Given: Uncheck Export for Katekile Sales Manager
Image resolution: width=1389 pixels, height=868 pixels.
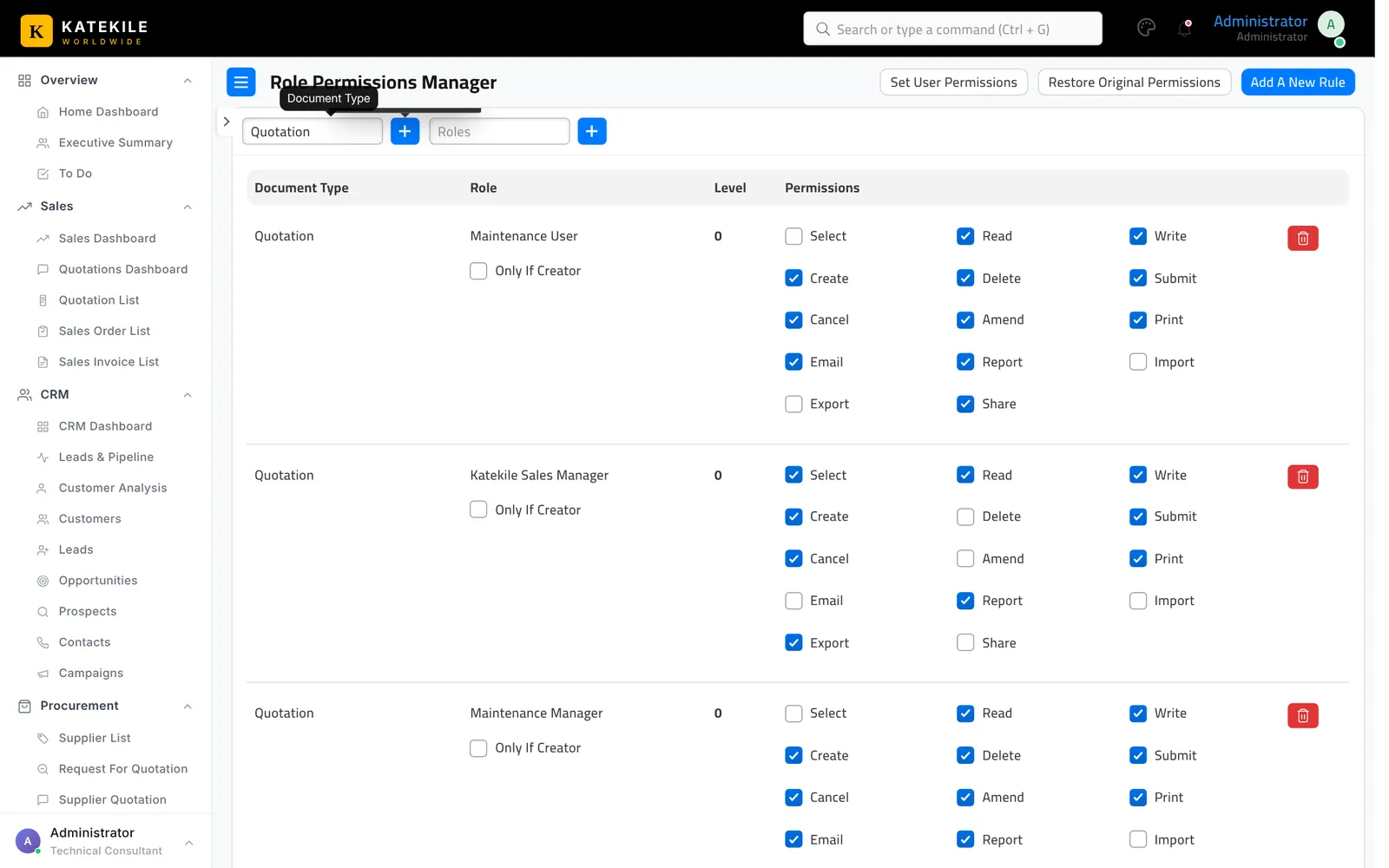Looking at the screenshot, I should coord(793,643).
